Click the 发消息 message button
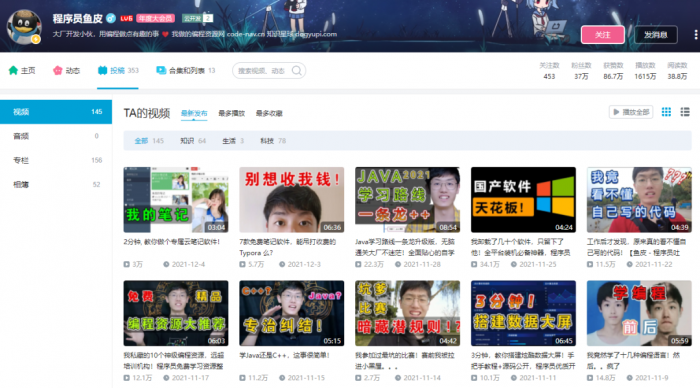Image resolution: width=700 pixels, height=388 pixels. pyautogui.click(x=655, y=35)
